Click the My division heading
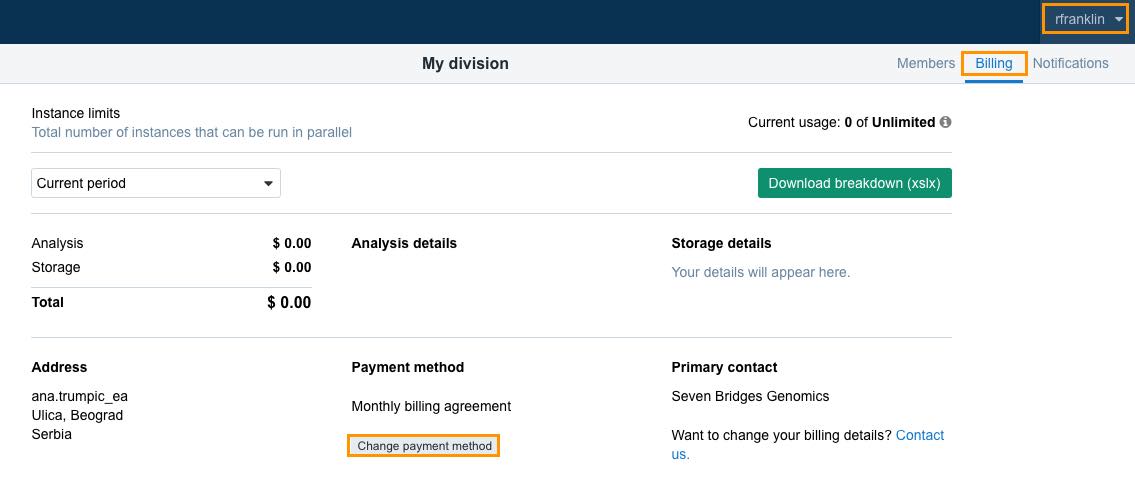 (465, 64)
